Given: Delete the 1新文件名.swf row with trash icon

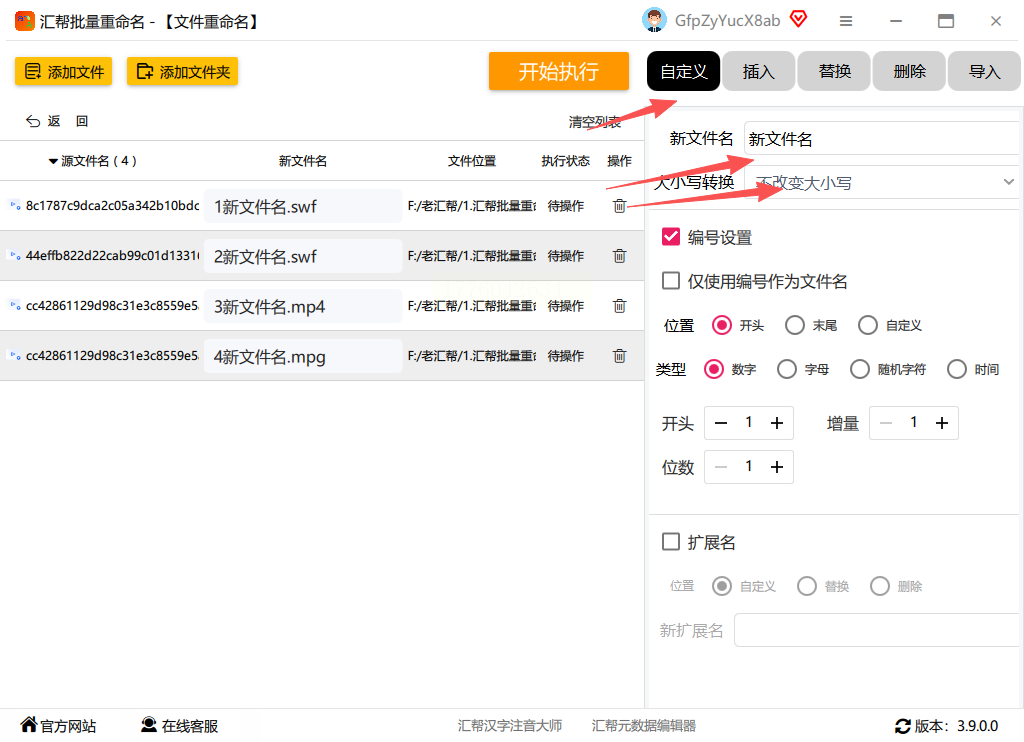Looking at the screenshot, I should pos(619,206).
